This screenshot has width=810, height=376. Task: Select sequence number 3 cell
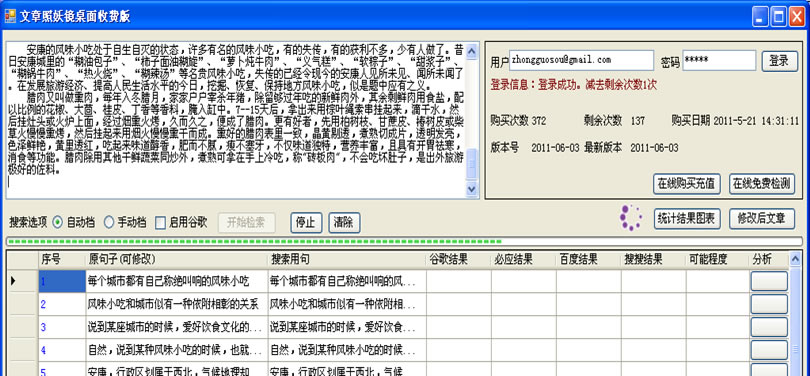point(62,327)
